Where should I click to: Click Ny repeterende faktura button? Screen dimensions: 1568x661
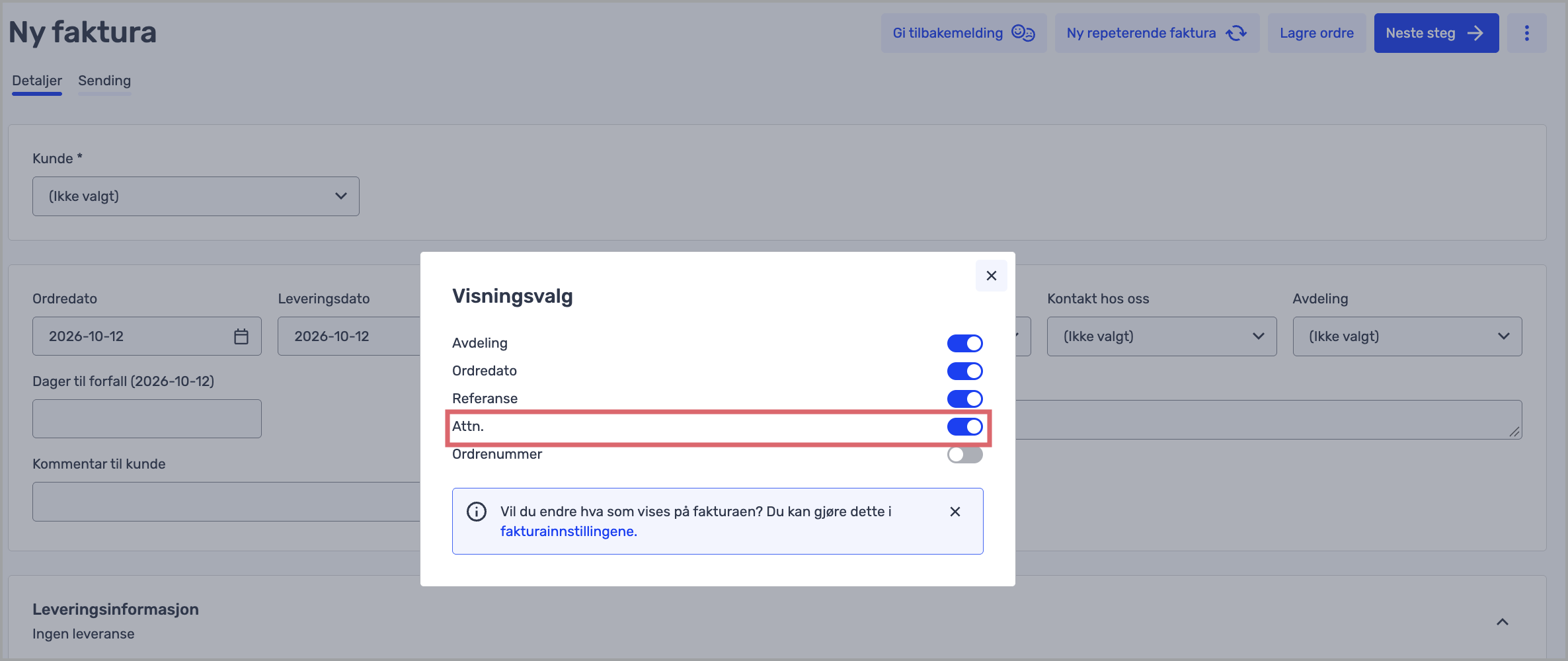coord(1157,33)
